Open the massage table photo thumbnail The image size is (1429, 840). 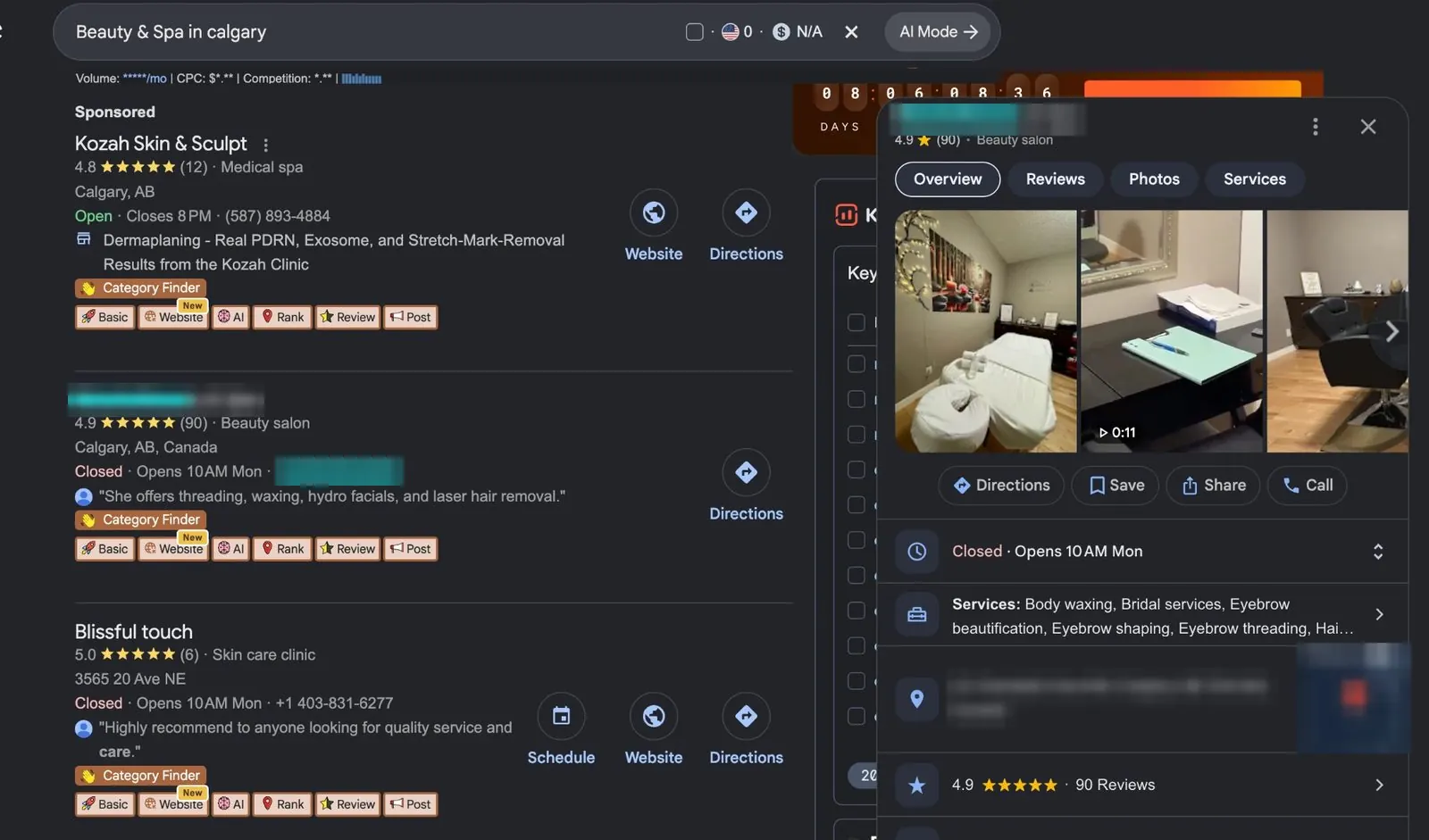tap(986, 331)
